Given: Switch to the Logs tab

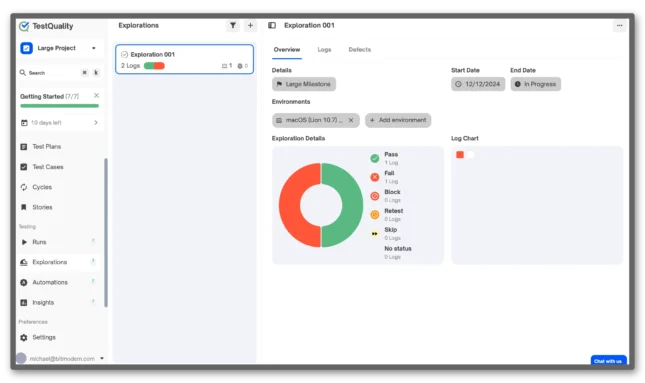Looking at the screenshot, I should pos(324,50).
